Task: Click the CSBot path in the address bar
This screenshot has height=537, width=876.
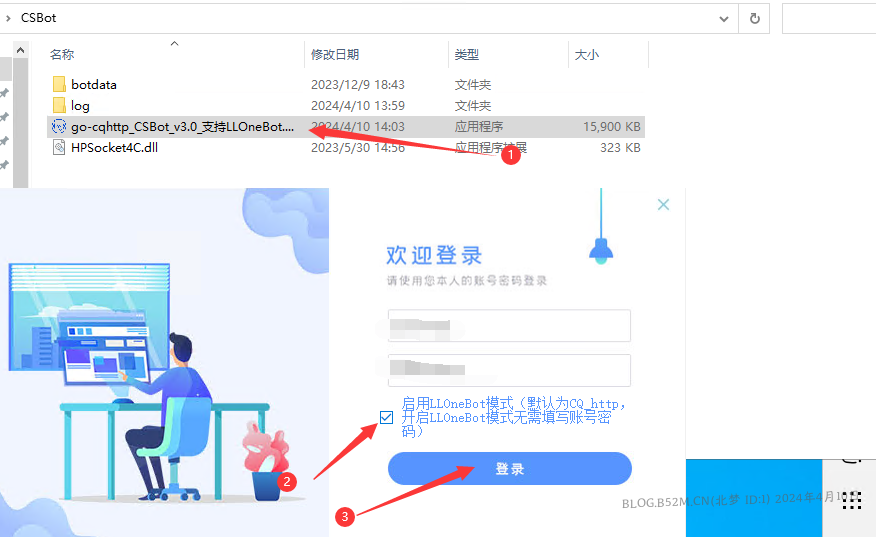Action: (38, 18)
